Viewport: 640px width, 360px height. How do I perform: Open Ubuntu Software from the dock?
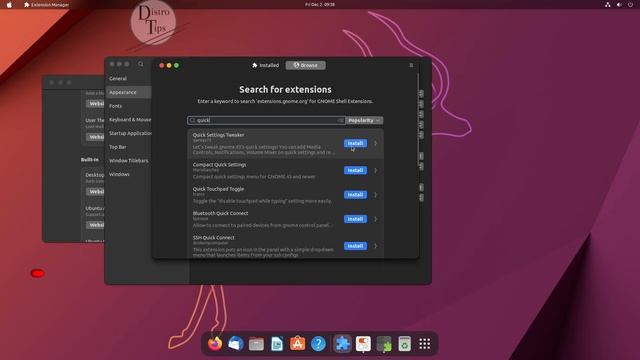point(298,344)
